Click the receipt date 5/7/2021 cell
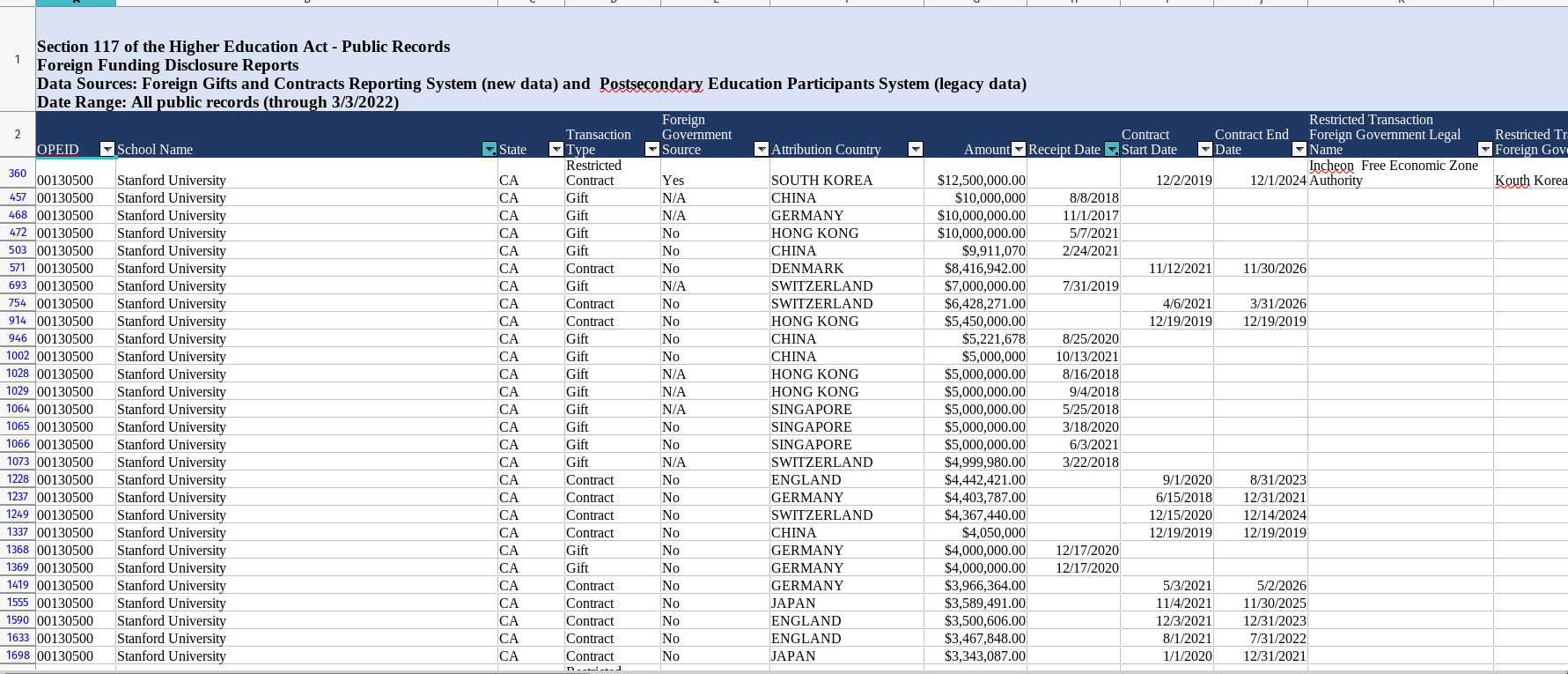 click(1073, 233)
